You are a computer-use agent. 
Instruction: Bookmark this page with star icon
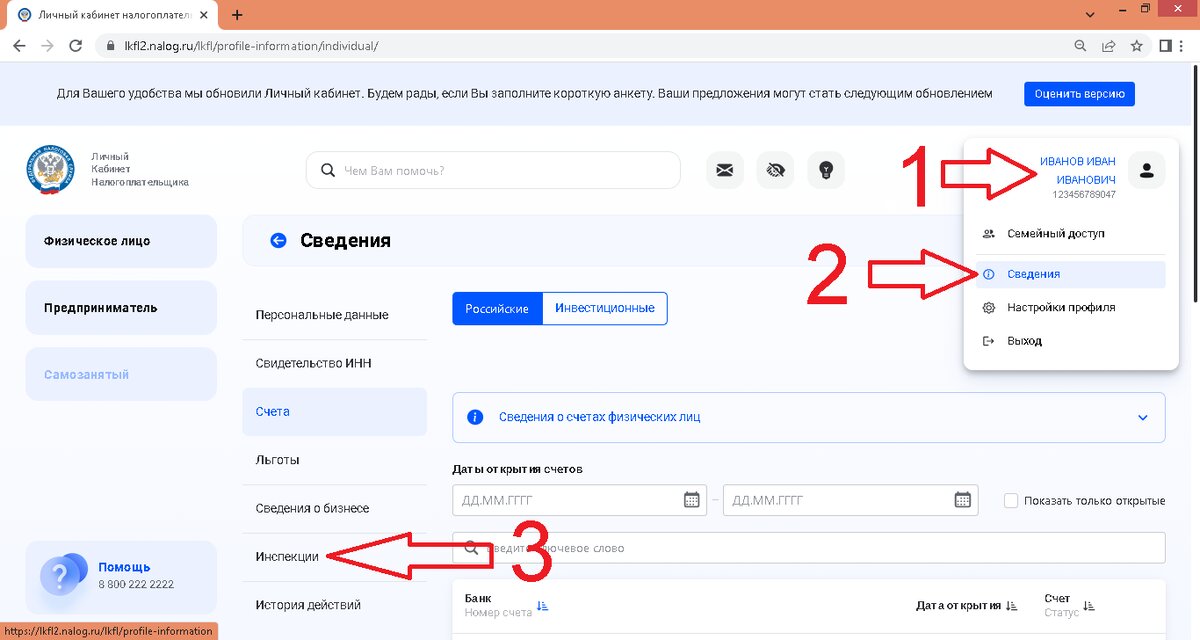click(x=1136, y=46)
